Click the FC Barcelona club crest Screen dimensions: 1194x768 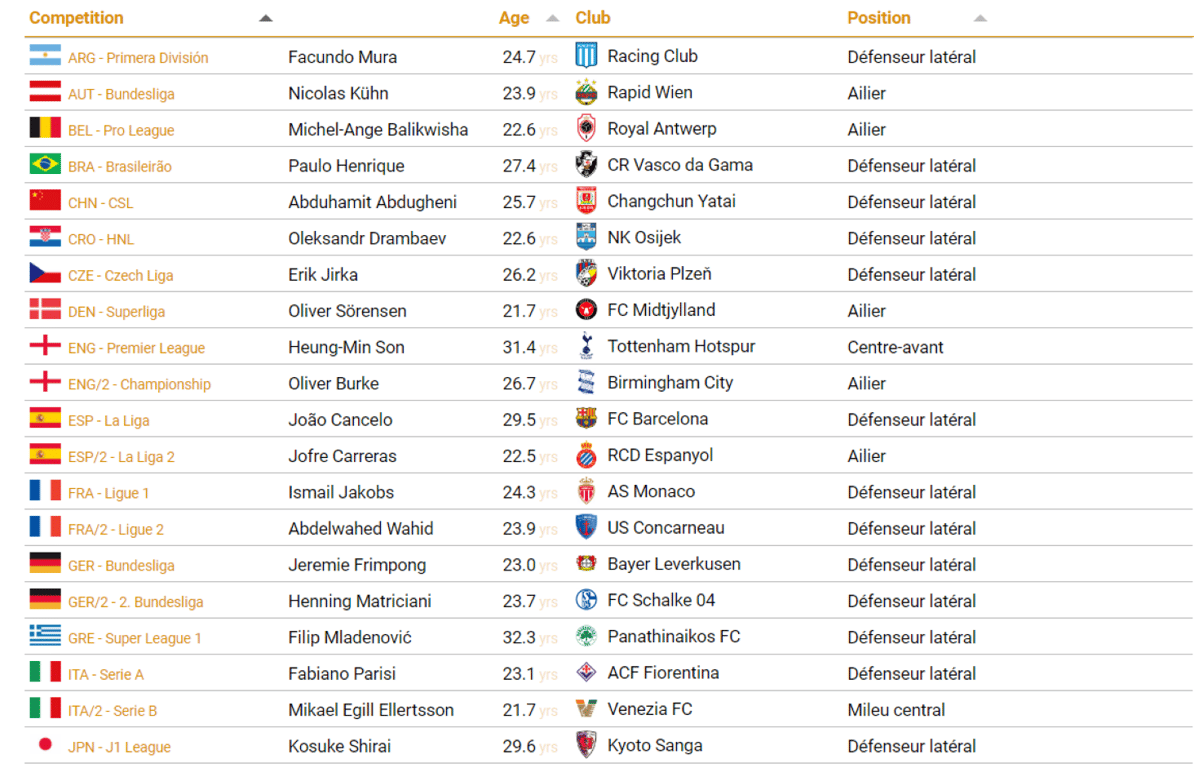click(586, 419)
